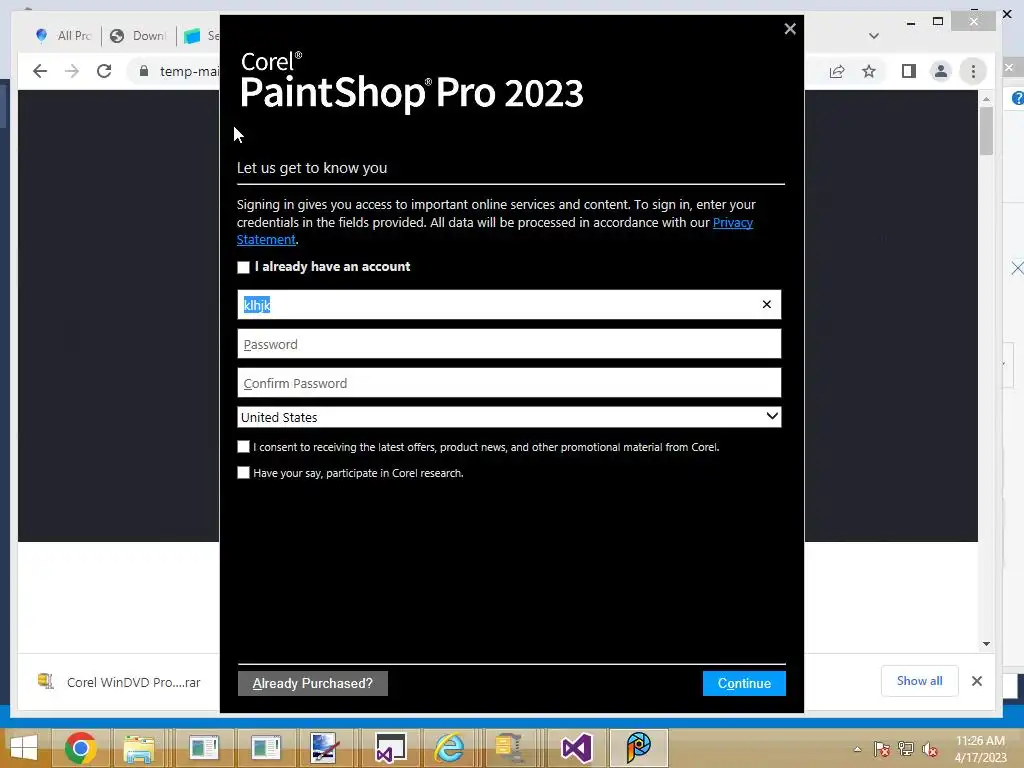Share this page via Chrome share icon

click(837, 71)
